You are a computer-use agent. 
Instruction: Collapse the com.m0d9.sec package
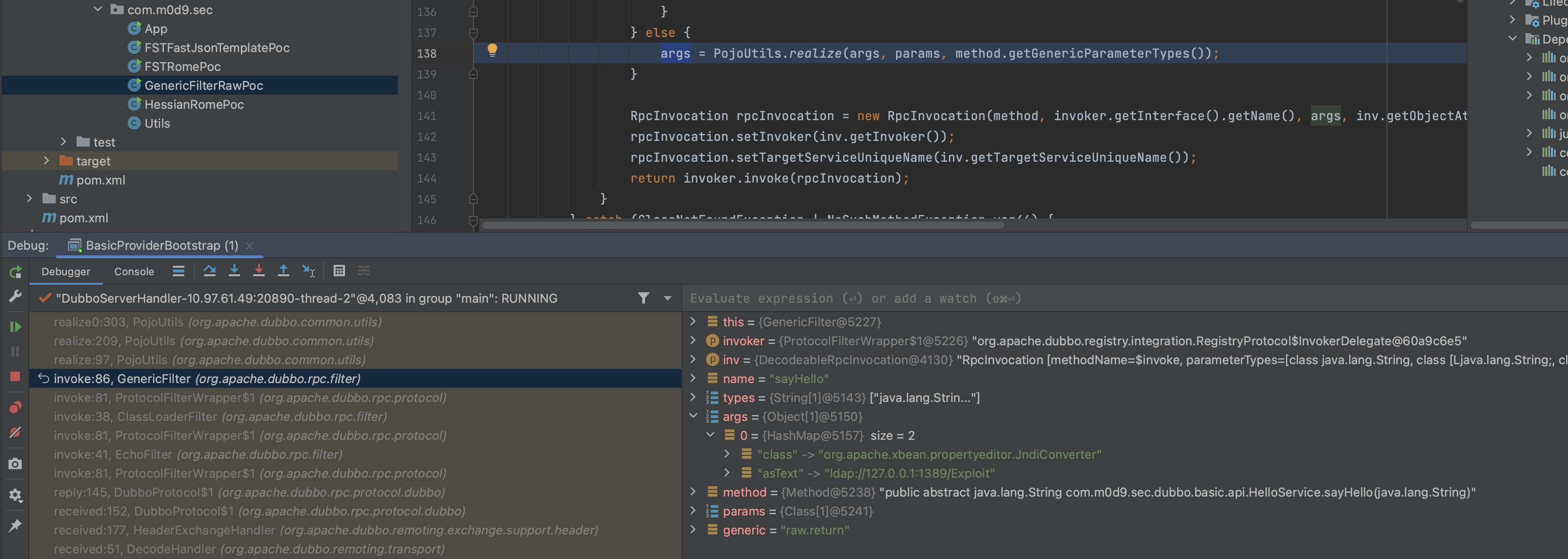click(97, 9)
